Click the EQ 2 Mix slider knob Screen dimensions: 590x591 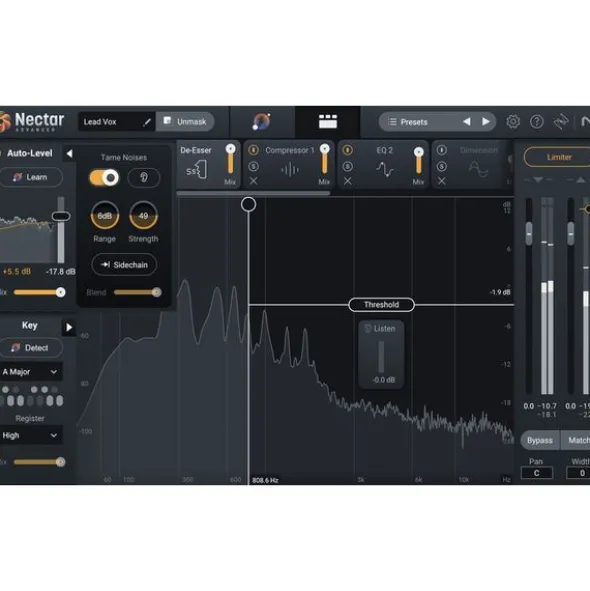point(418,152)
